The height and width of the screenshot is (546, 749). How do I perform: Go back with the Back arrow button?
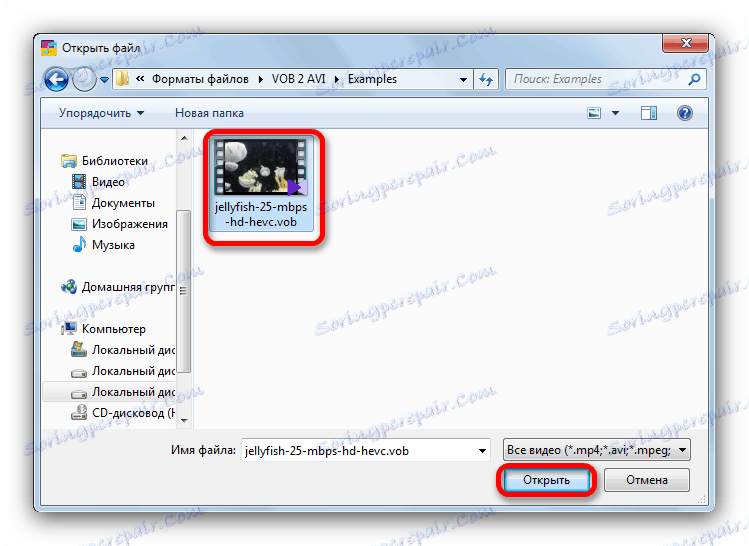(56, 79)
